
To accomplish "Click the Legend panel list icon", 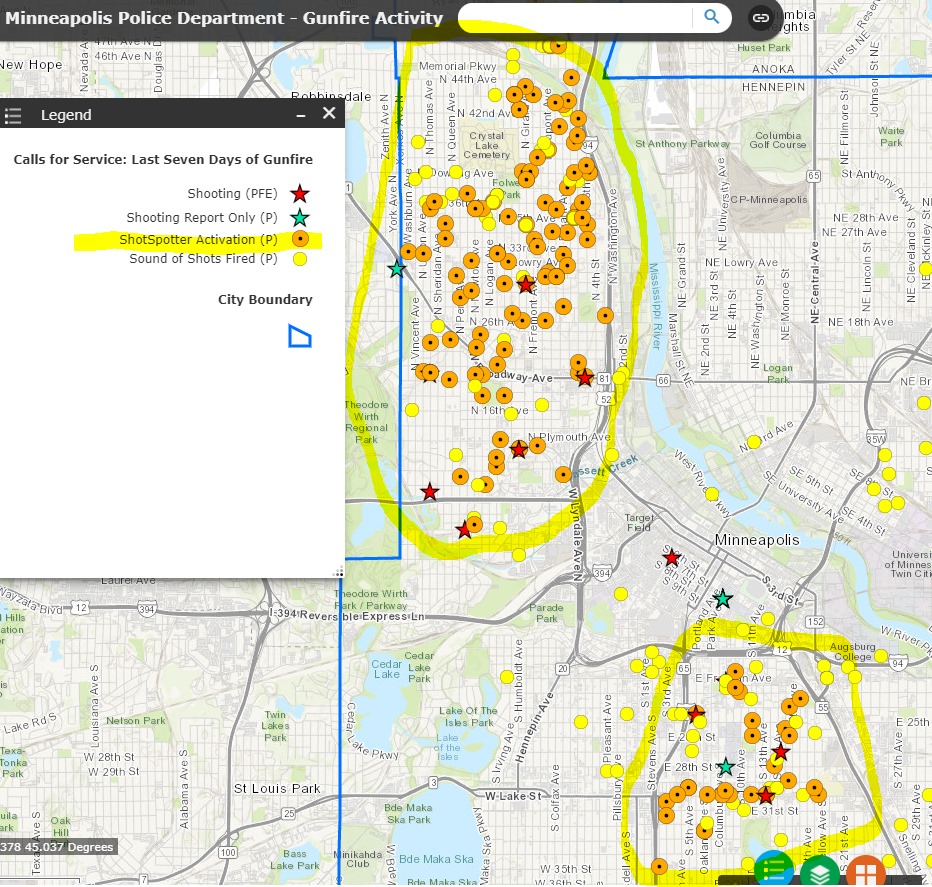I will pos(13,115).
